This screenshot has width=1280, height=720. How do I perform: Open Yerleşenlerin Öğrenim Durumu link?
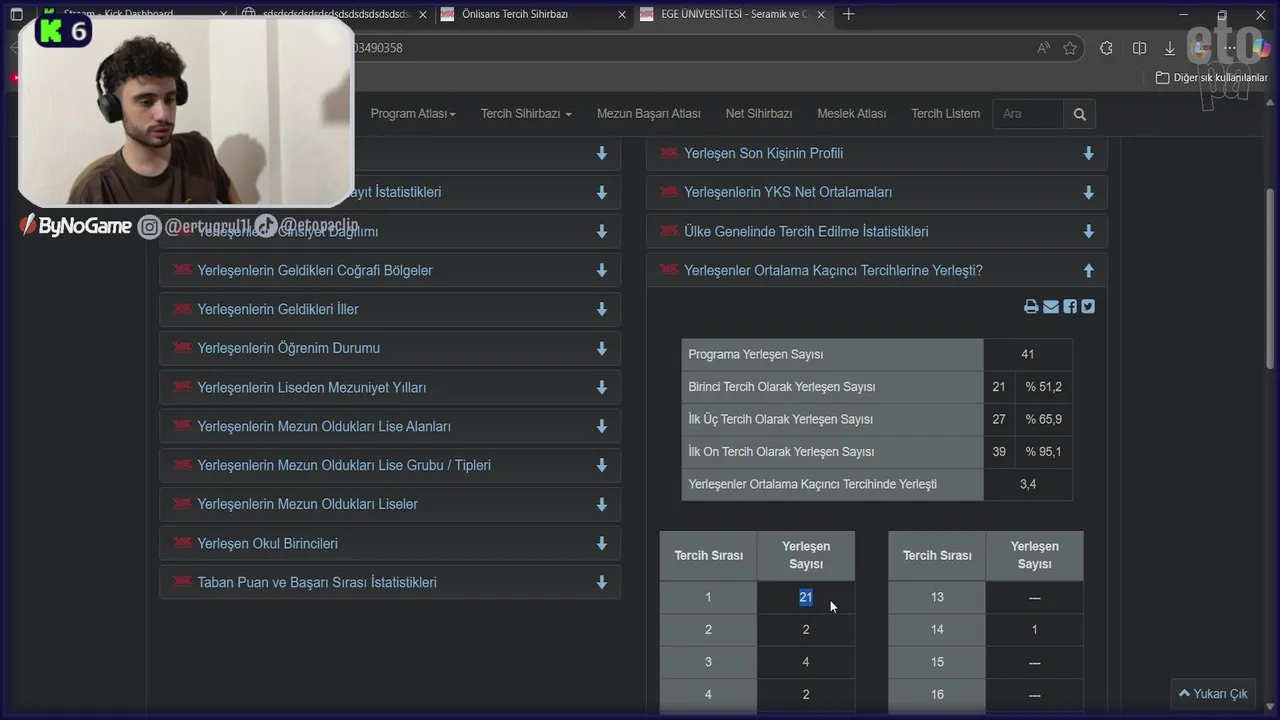[x=288, y=349]
